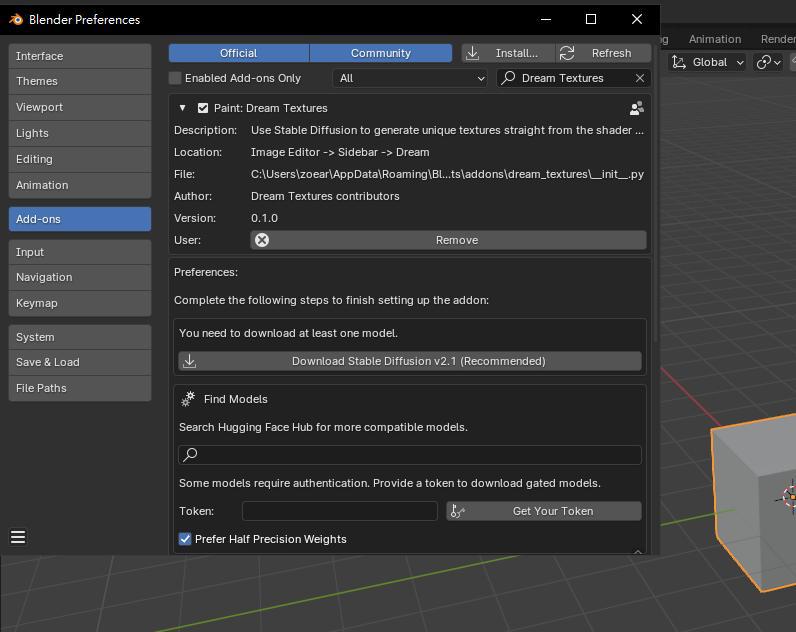Click the Install add-on button
Image resolution: width=796 pixels, height=632 pixels.
[508, 53]
